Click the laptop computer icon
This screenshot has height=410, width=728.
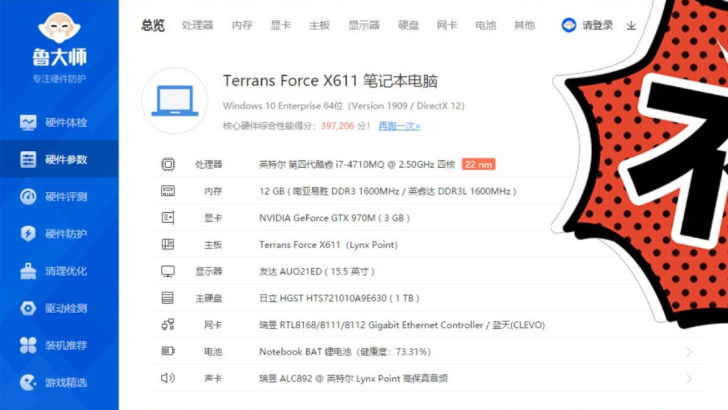click(175, 101)
